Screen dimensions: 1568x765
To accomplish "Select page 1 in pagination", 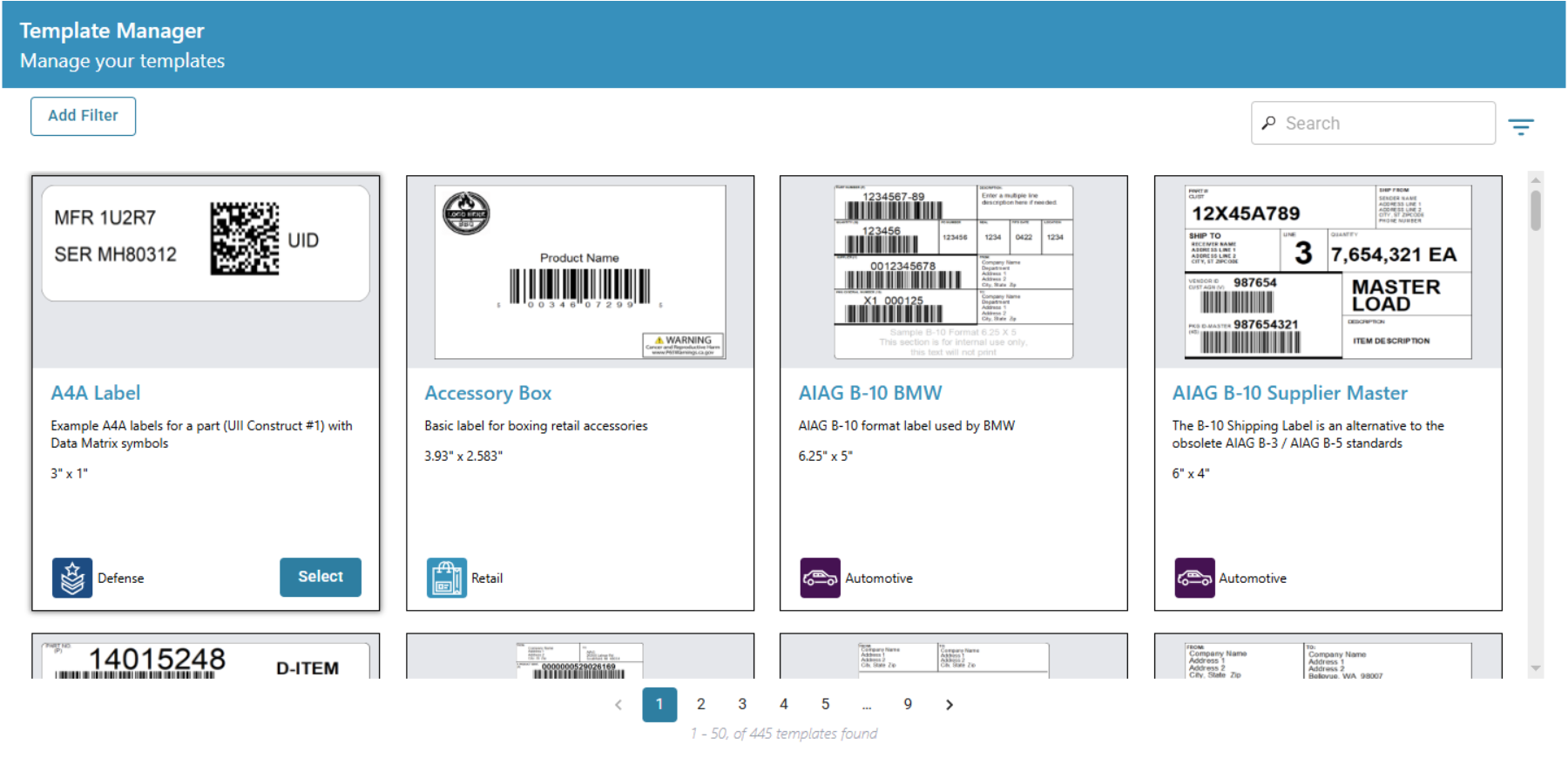I will click(659, 705).
